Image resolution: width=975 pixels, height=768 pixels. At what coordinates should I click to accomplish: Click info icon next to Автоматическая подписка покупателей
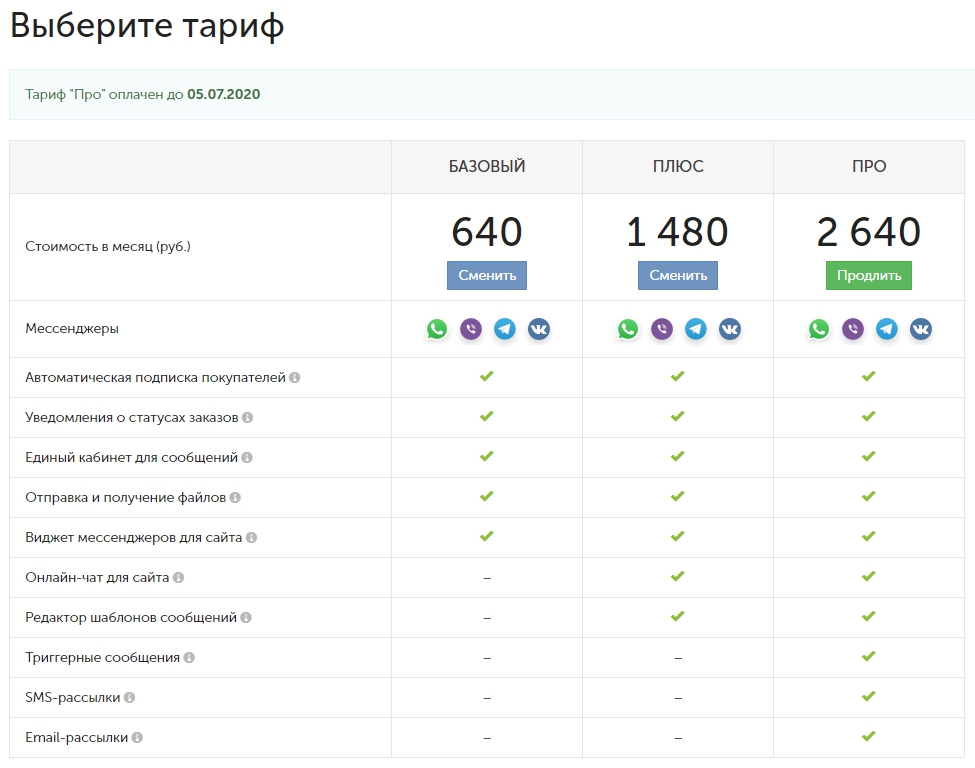point(295,378)
